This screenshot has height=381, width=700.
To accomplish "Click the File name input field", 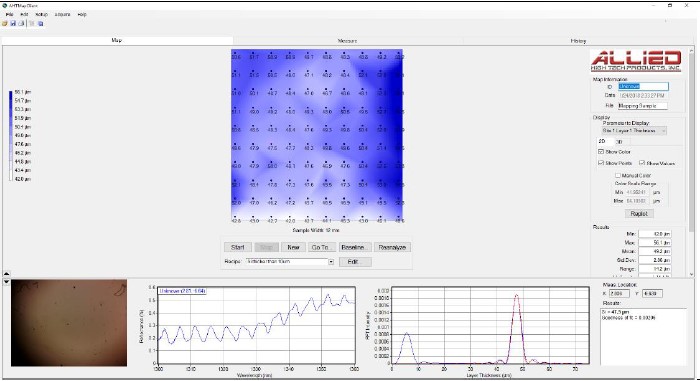I will (x=643, y=106).
